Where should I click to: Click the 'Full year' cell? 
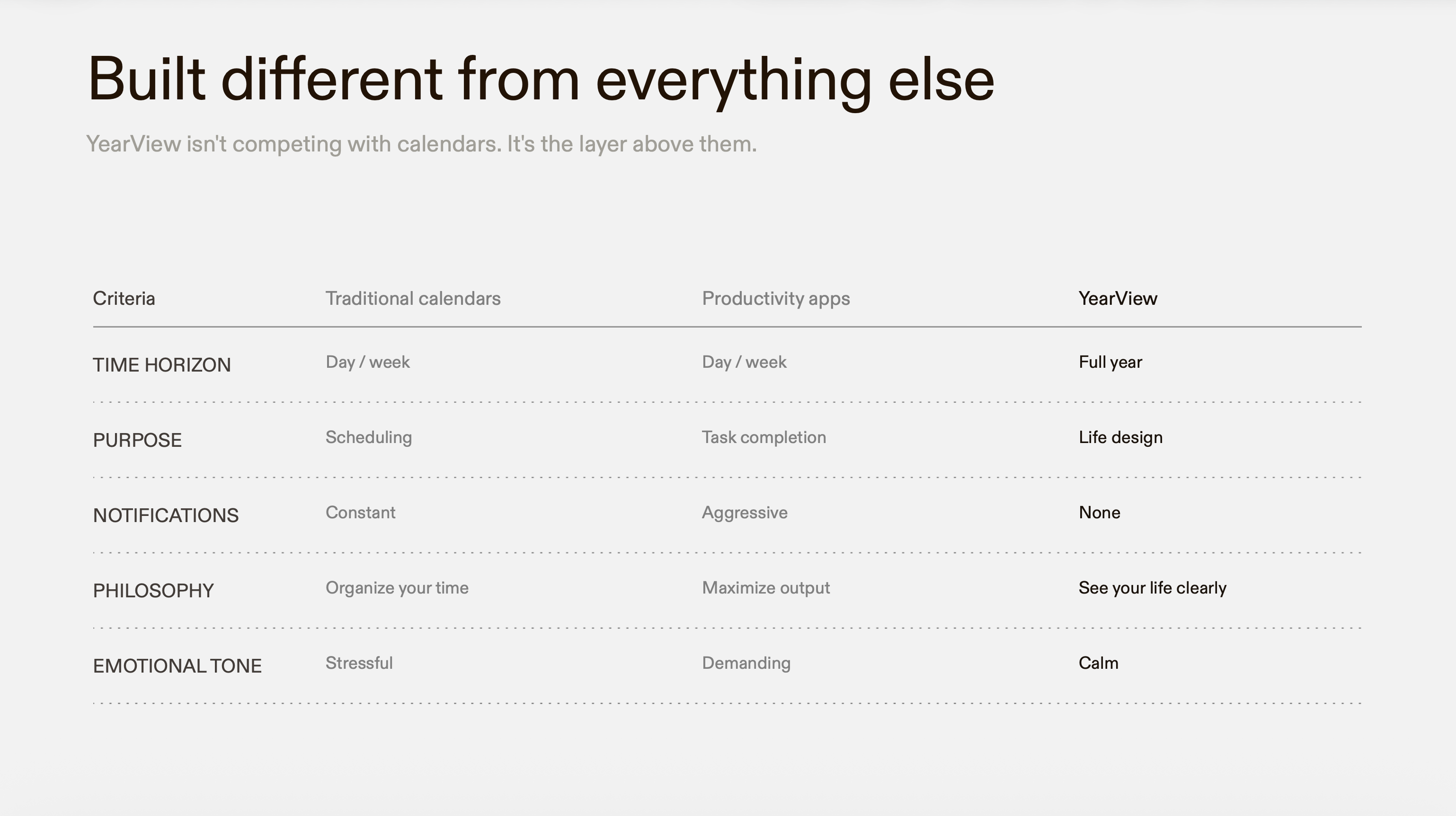[1110, 362]
